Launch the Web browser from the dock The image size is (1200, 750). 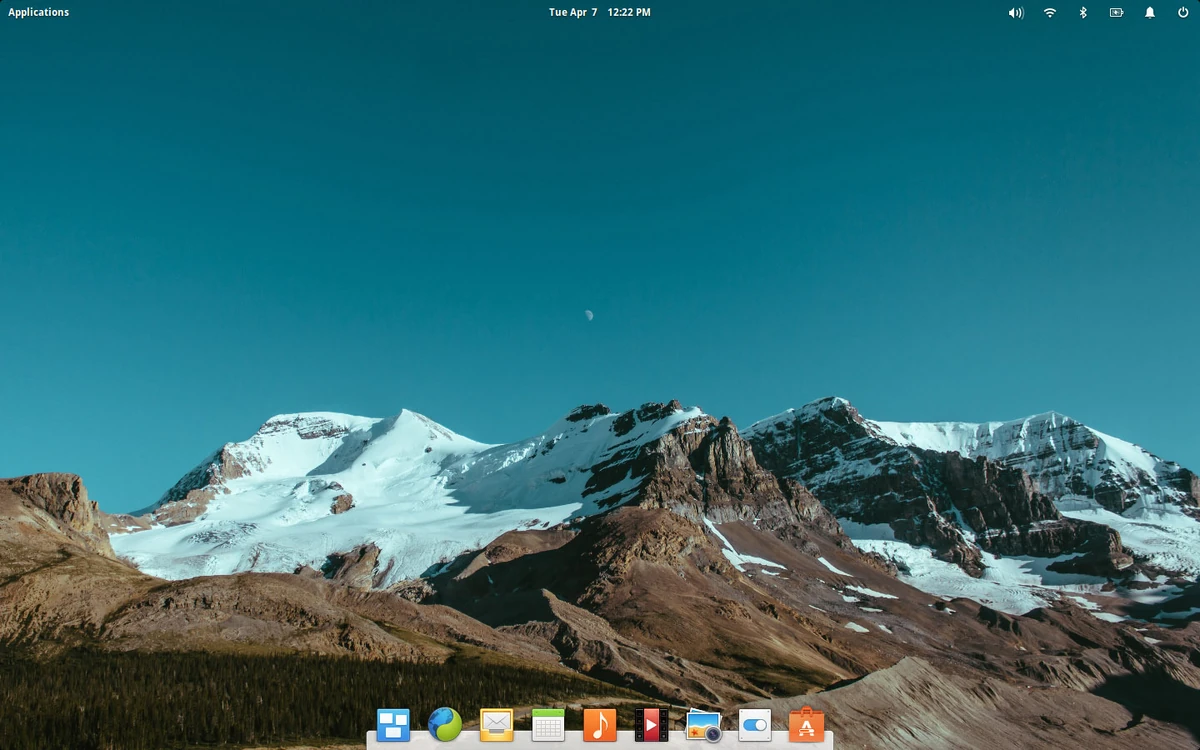pos(443,725)
